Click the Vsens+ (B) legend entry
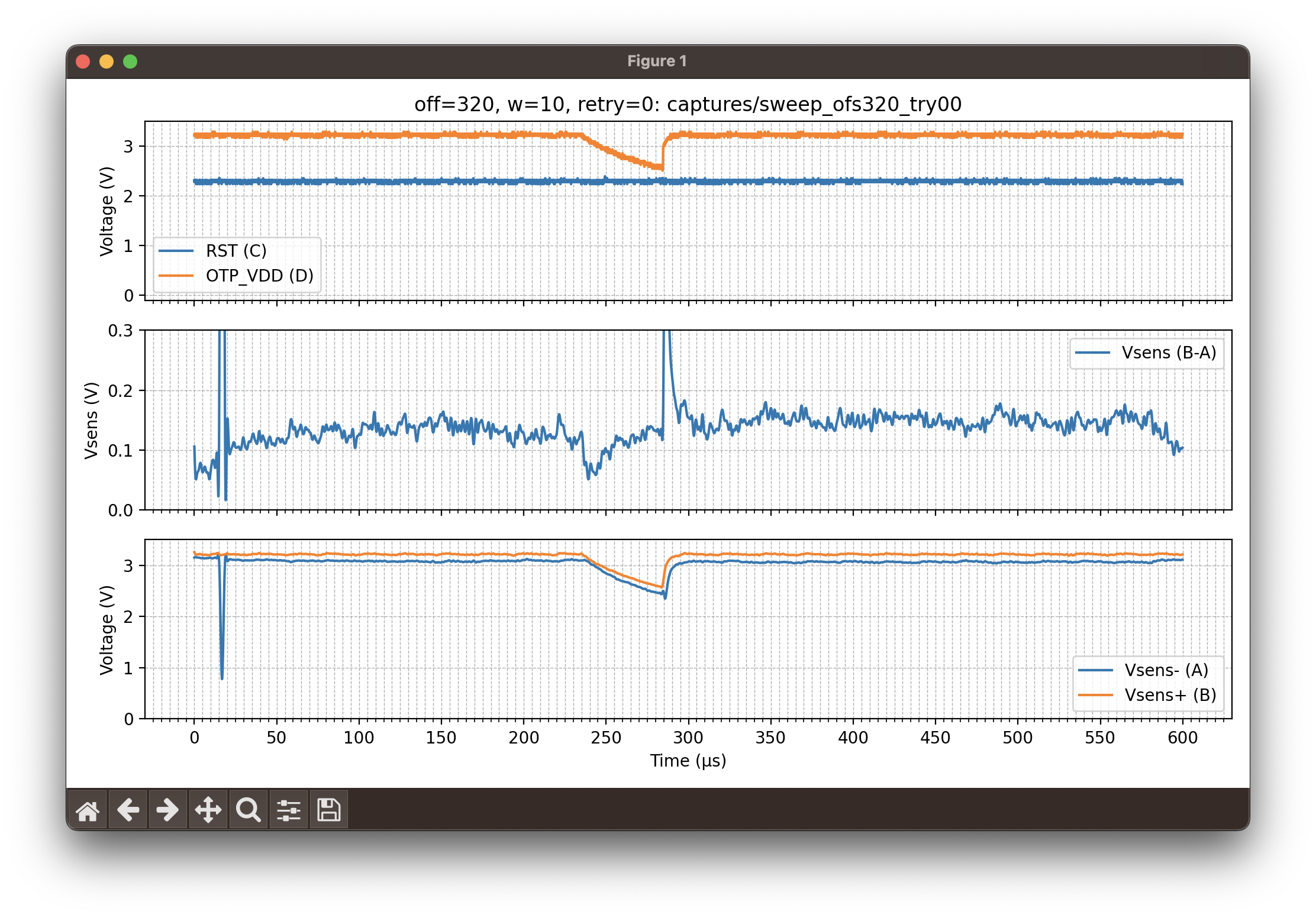Screen dimensions: 1316x918 pos(1170,695)
